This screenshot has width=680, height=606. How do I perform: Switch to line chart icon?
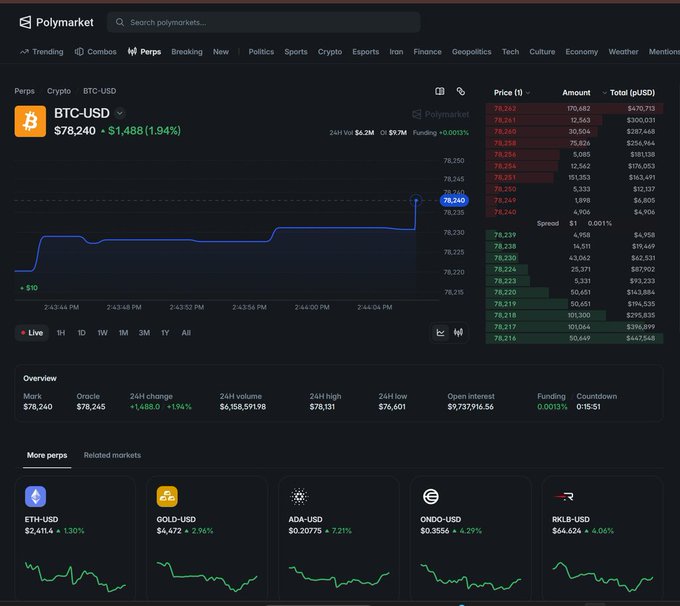coord(441,333)
